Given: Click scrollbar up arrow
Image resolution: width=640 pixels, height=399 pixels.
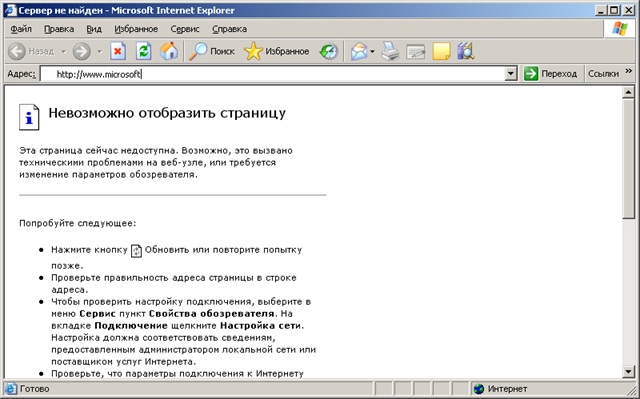Looking at the screenshot, I should pos(628,93).
